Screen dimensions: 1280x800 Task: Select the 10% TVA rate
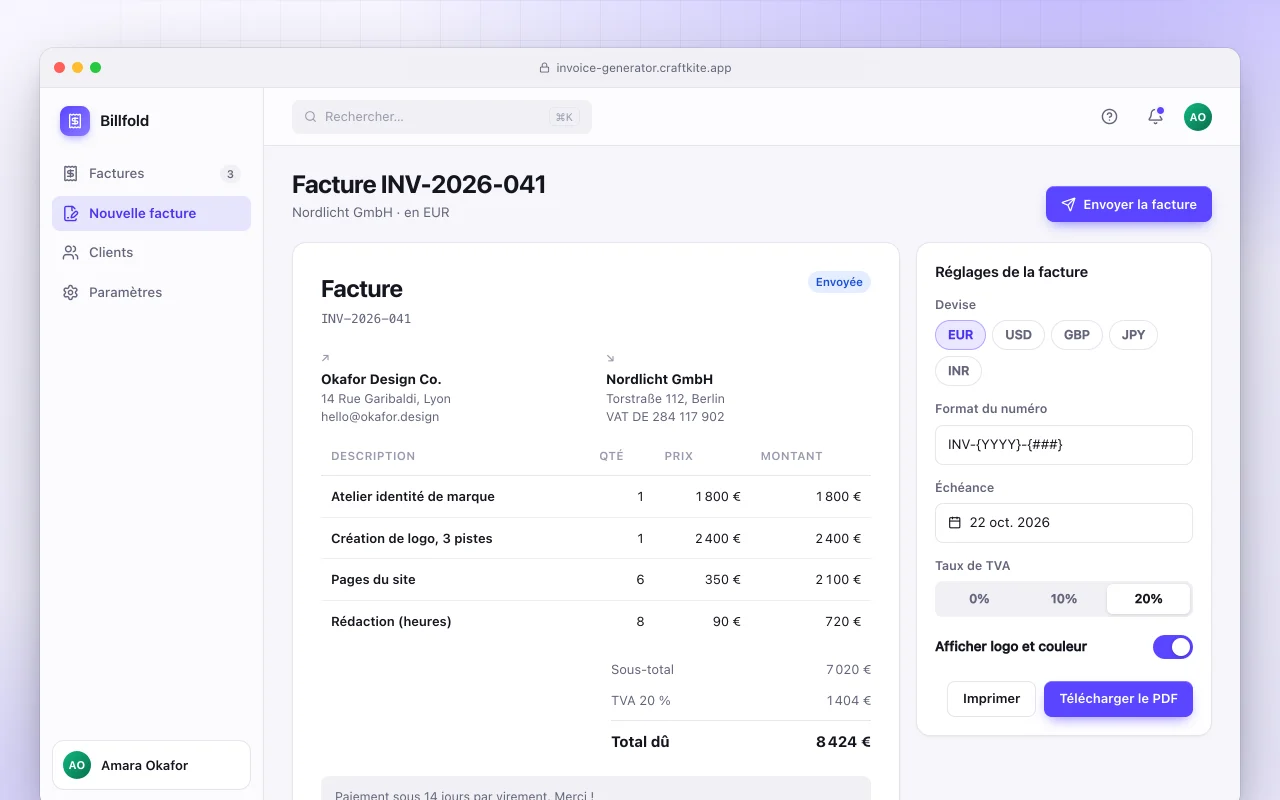point(1064,599)
